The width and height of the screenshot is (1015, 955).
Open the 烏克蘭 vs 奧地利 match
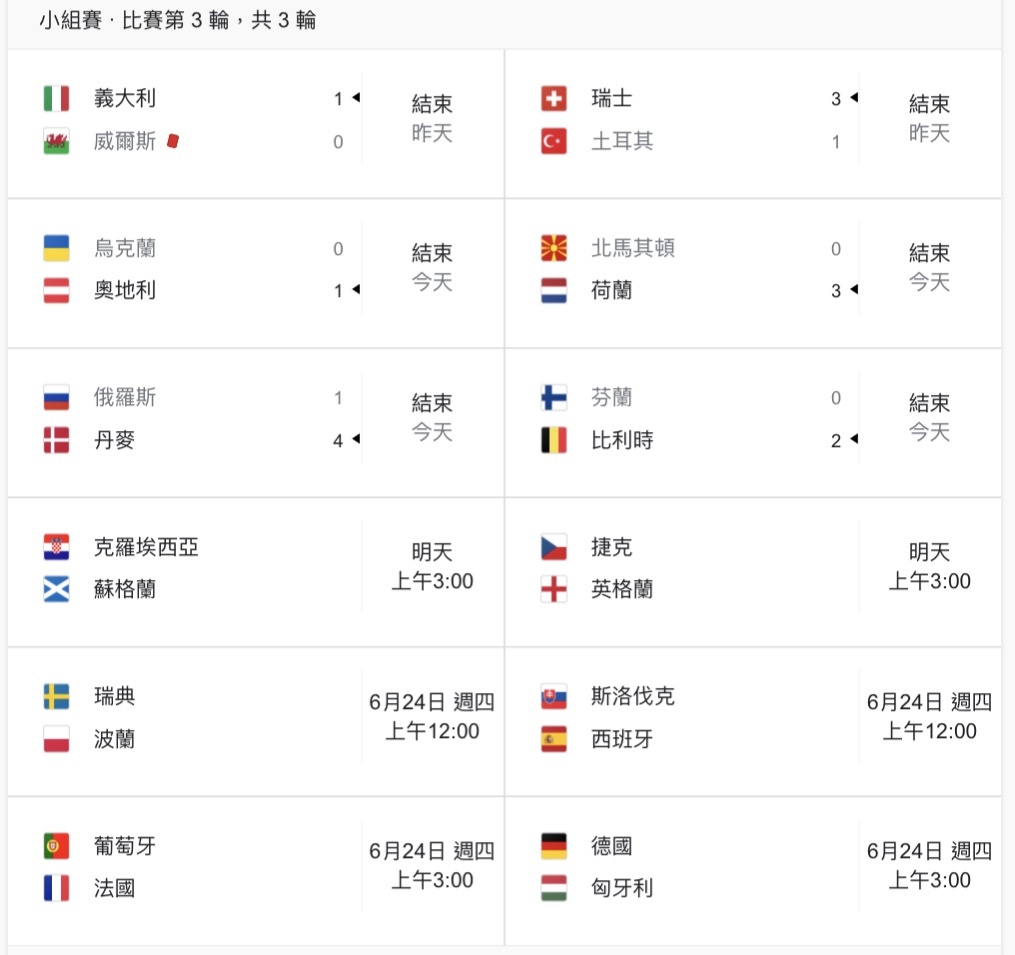tap(256, 273)
